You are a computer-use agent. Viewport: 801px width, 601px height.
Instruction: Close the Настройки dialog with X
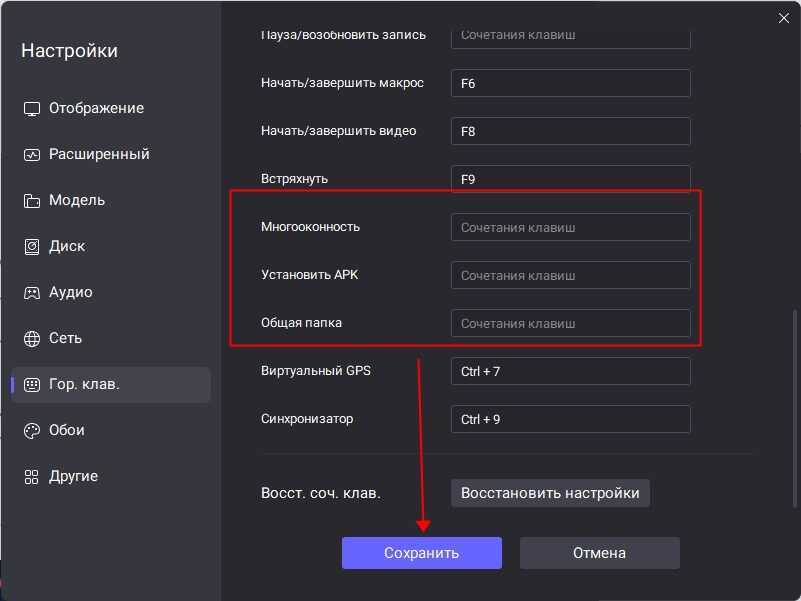[783, 17]
